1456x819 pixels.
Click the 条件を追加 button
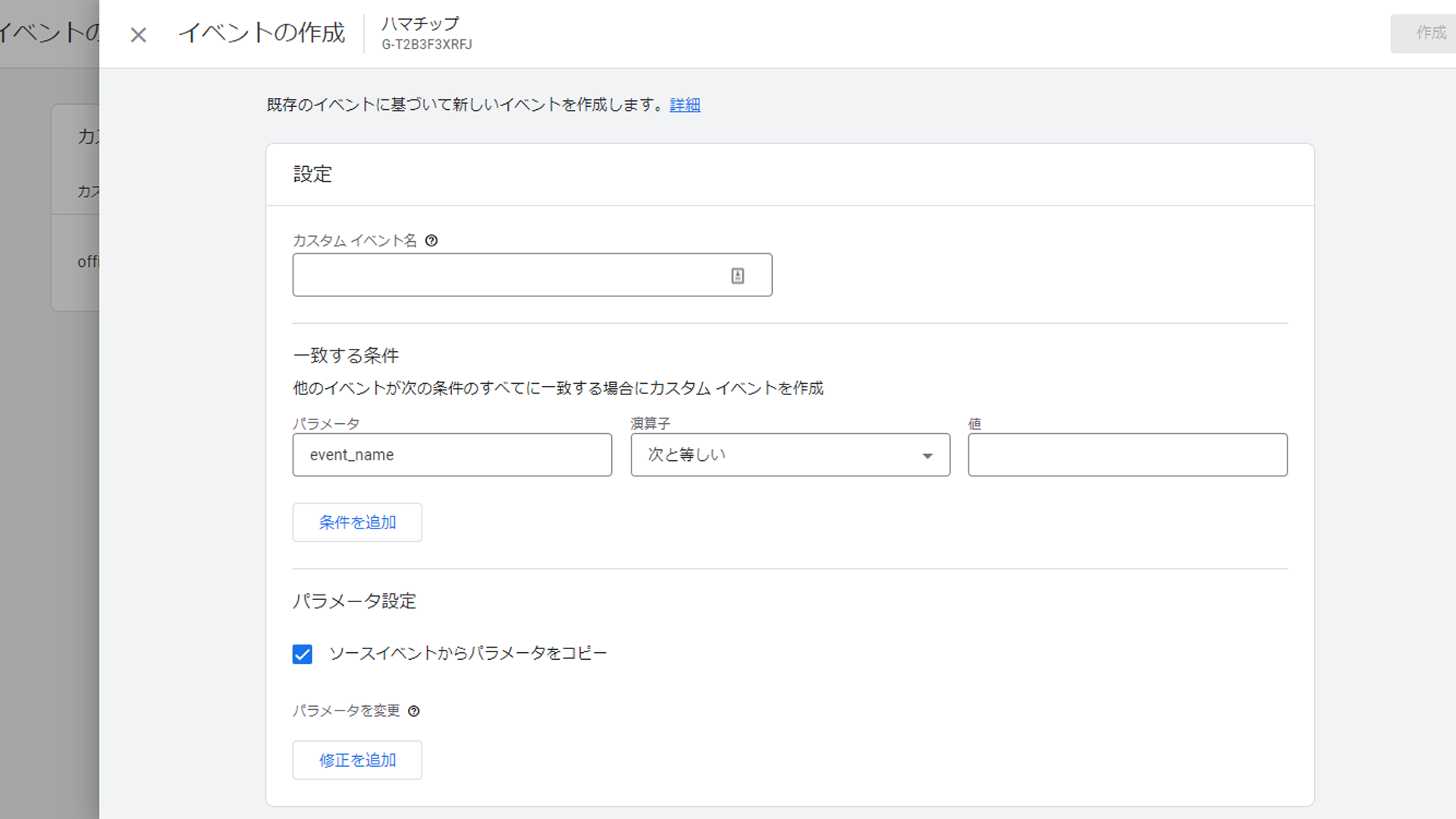pos(357,522)
